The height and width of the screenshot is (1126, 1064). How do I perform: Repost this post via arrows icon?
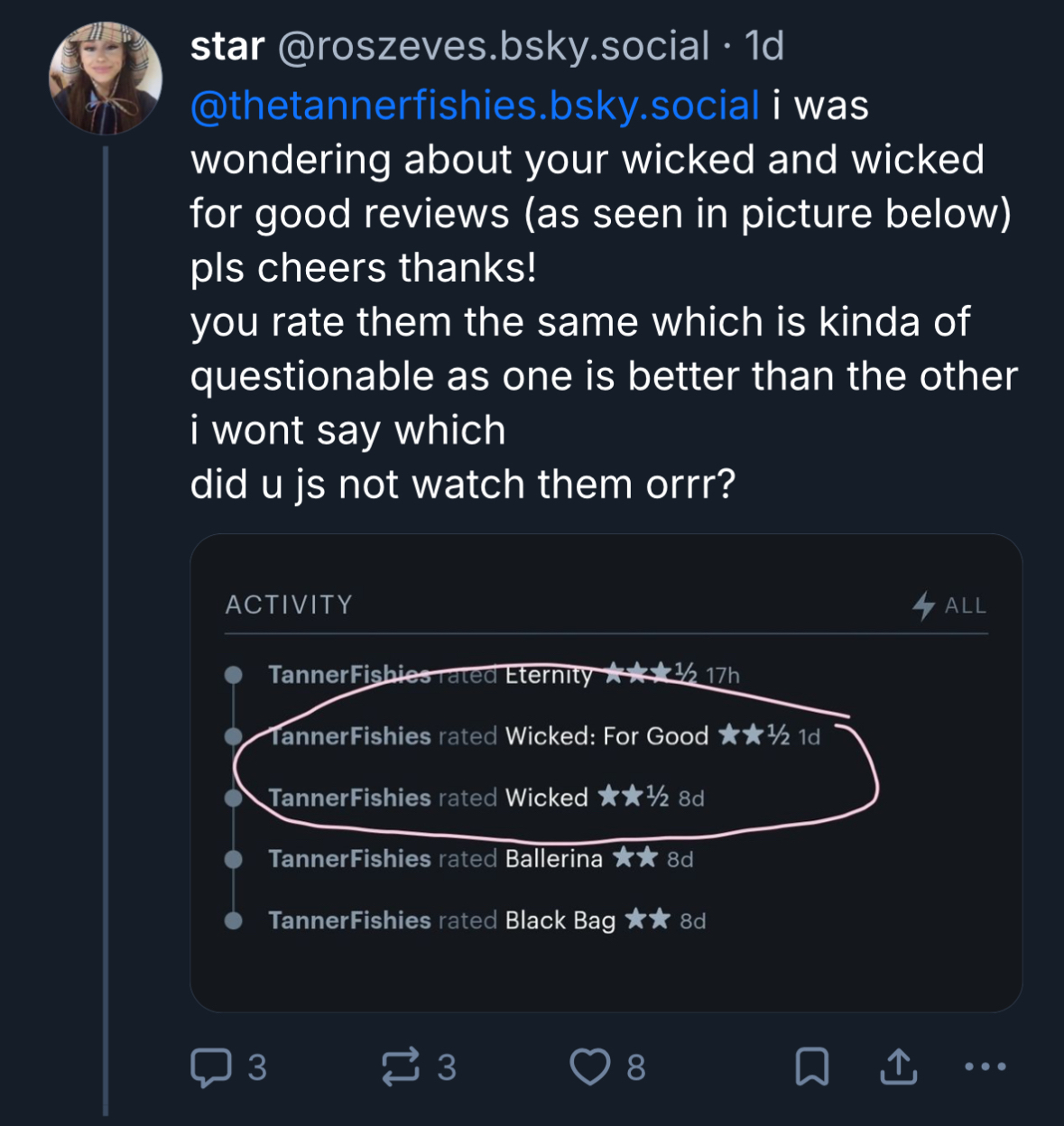coord(401,1066)
